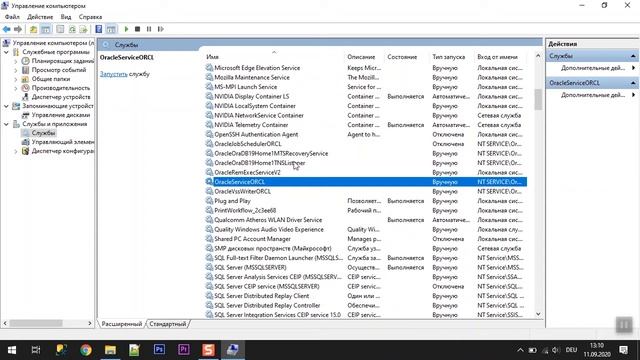
Task: Click the gear icon of OracleServiceORCL row
Action: 209,182
